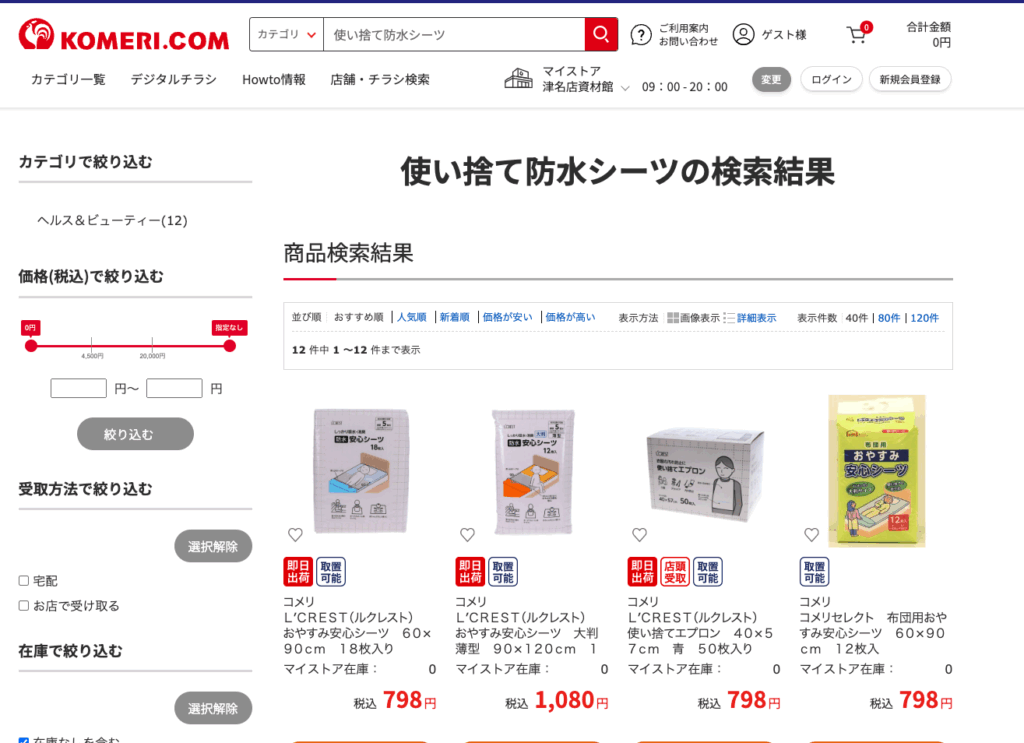Click the My Store building icon
Screen dimensions: 1024x743
[x=519, y=78]
